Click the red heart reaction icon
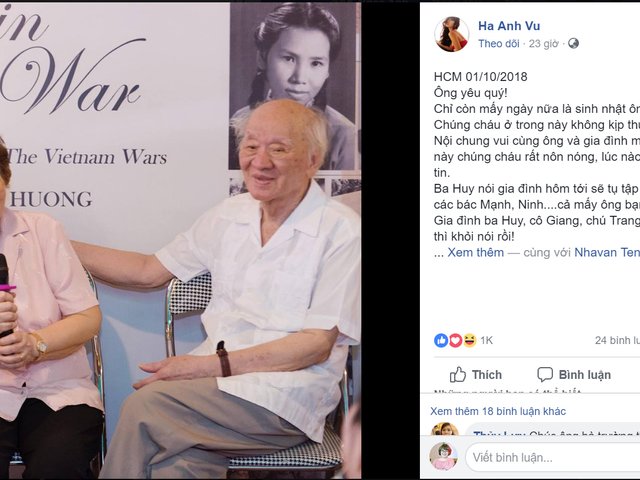This screenshot has width=640, height=480. tap(456, 340)
